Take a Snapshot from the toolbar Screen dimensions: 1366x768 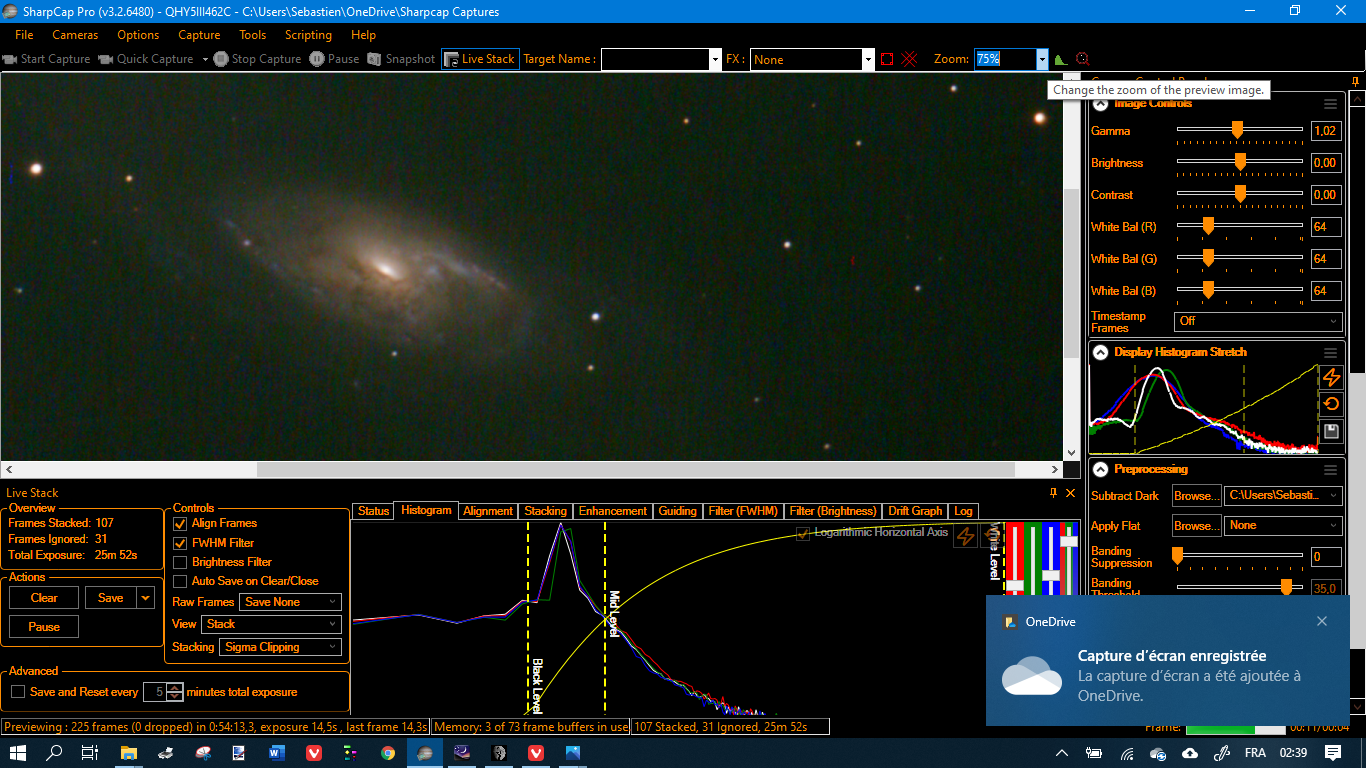coord(401,59)
